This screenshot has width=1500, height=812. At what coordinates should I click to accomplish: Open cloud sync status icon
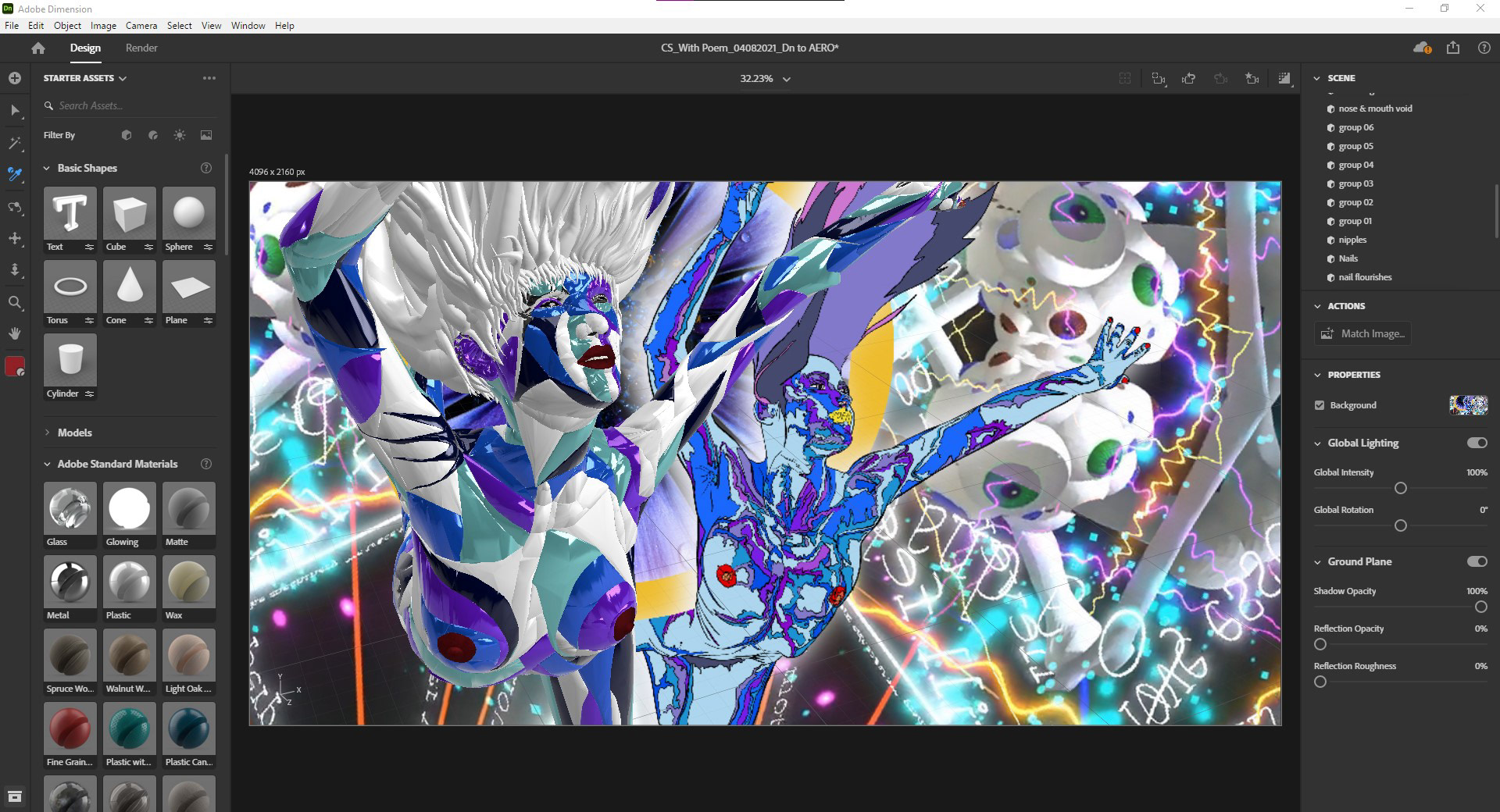click(x=1422, y=48)
